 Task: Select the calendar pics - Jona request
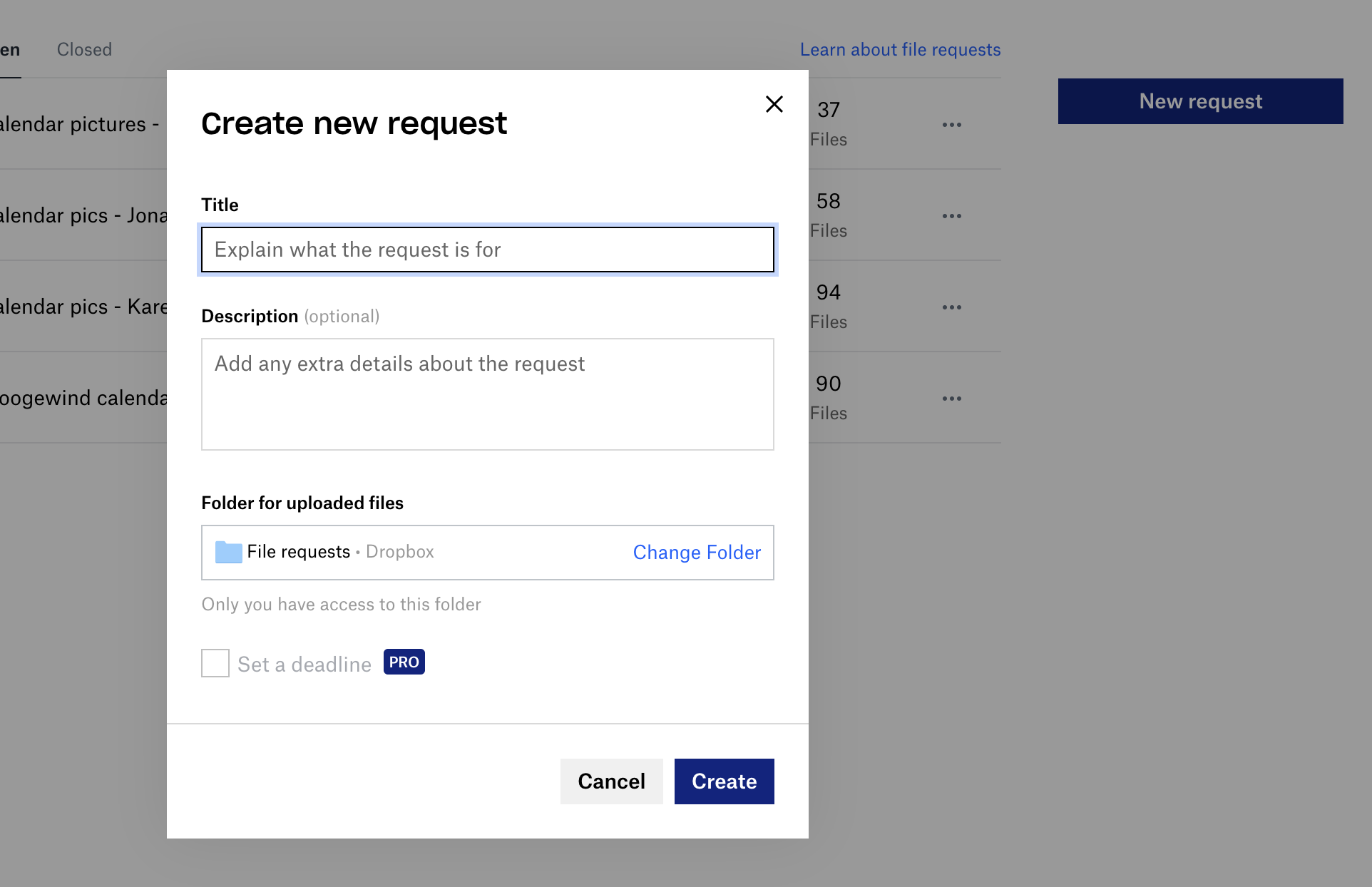[82, 215]
